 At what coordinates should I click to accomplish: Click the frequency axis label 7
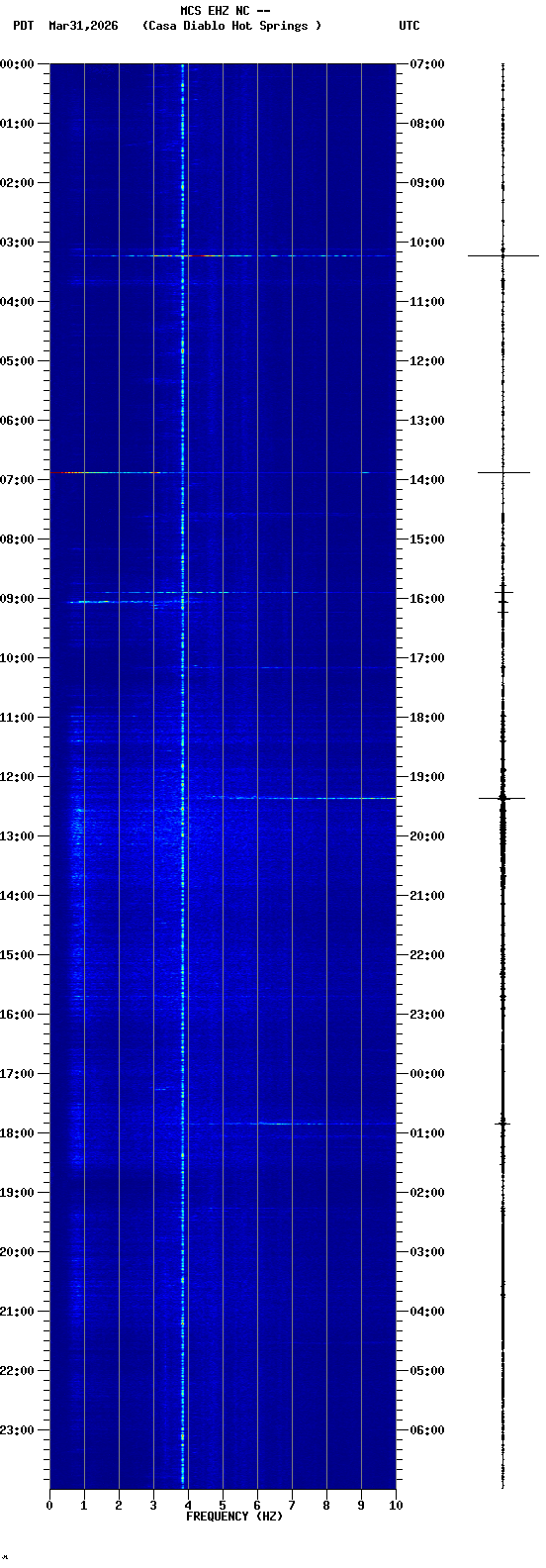(292, 1506)
